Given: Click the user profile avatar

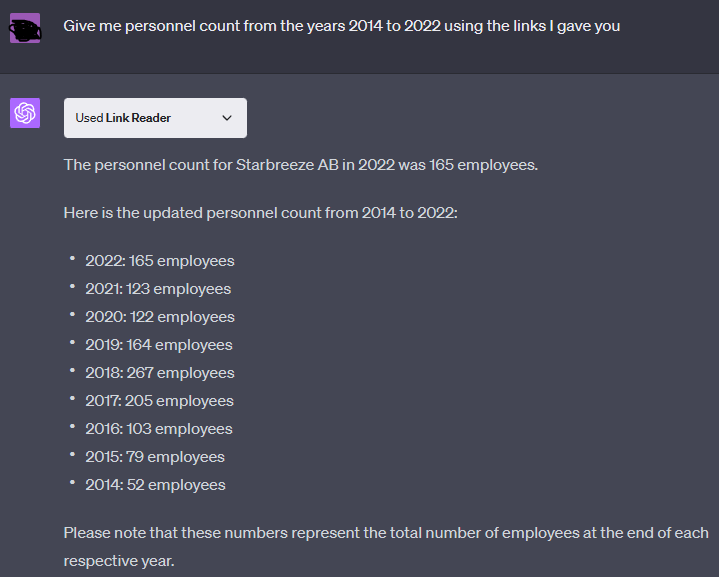Looking at the screenshot, I should pyautogui.click(x=25, y=28).
